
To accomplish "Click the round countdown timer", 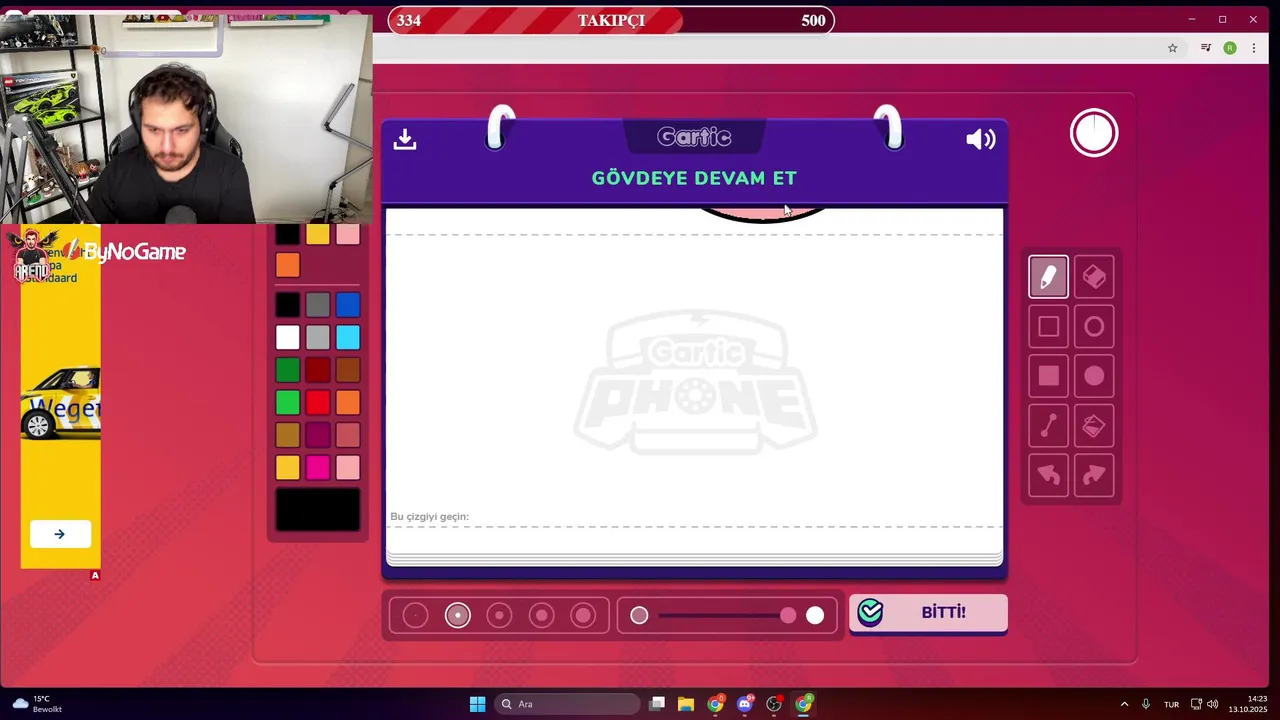I will point(1094,133).
